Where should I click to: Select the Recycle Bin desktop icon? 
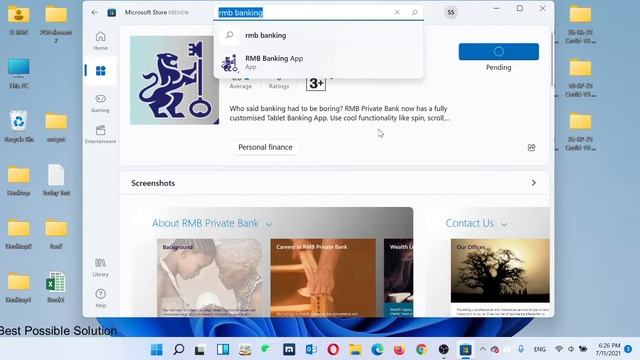[19, 126]
